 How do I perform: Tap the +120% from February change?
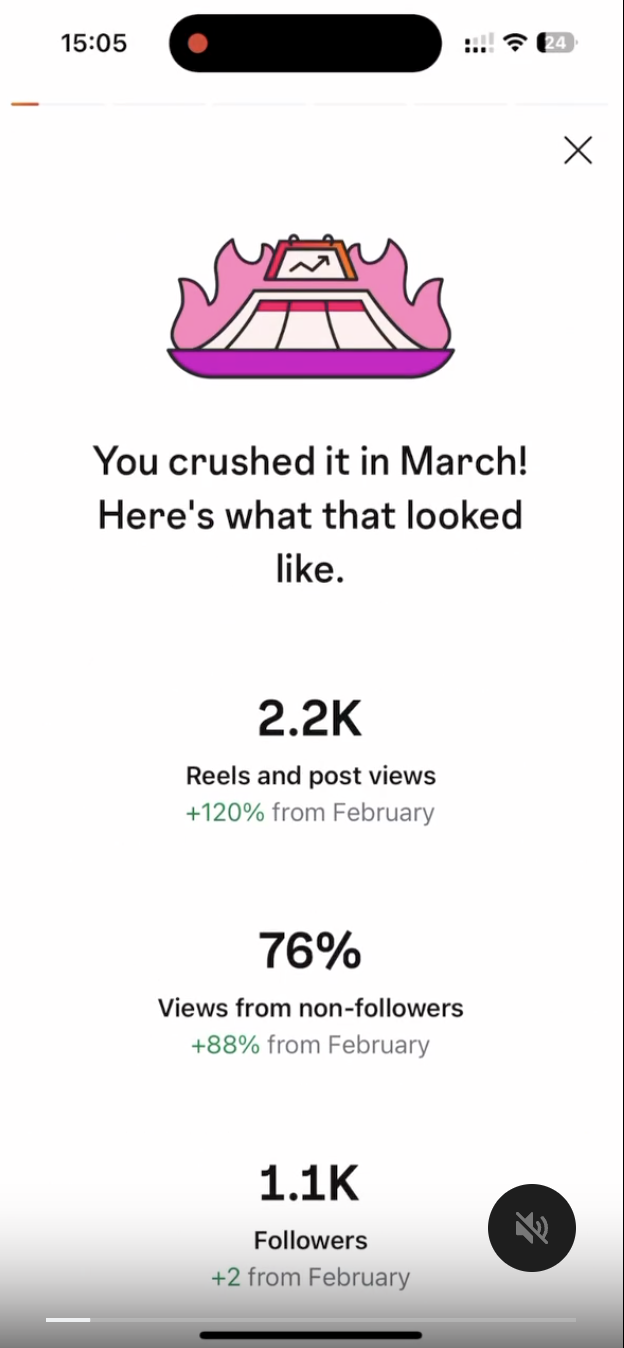point(310,812)
